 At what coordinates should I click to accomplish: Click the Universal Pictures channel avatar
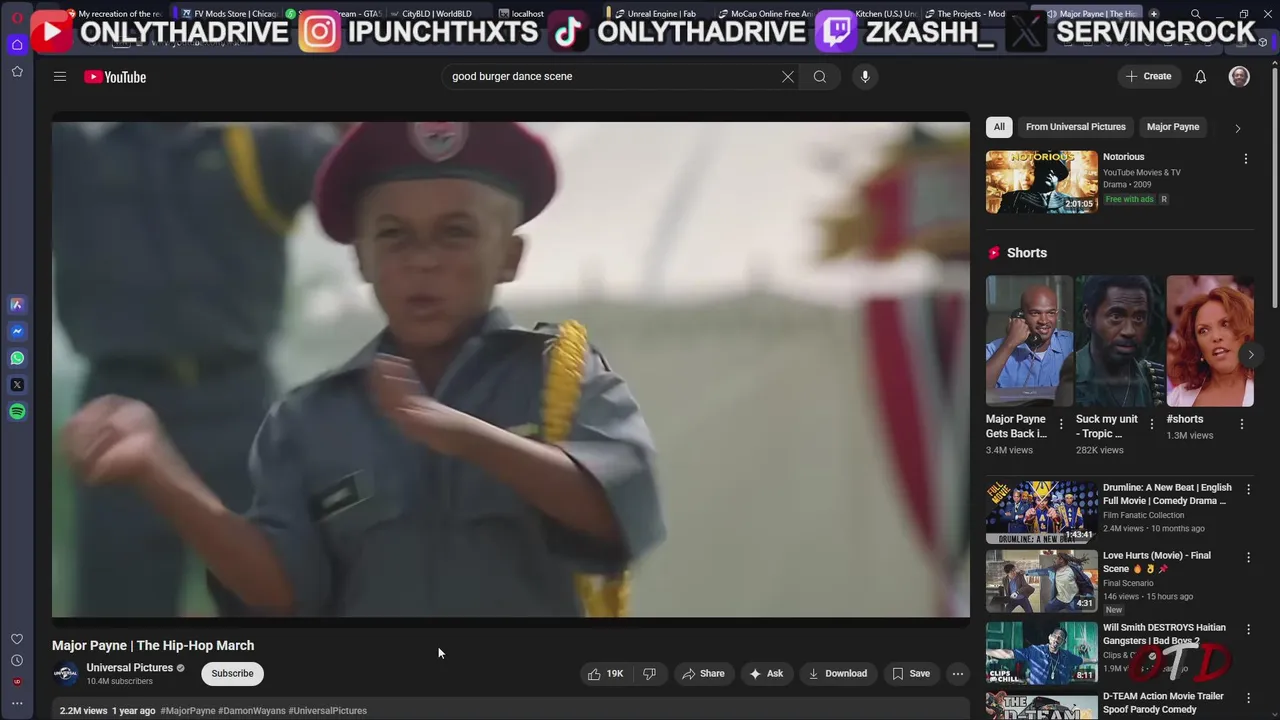(x=66, y=674)
